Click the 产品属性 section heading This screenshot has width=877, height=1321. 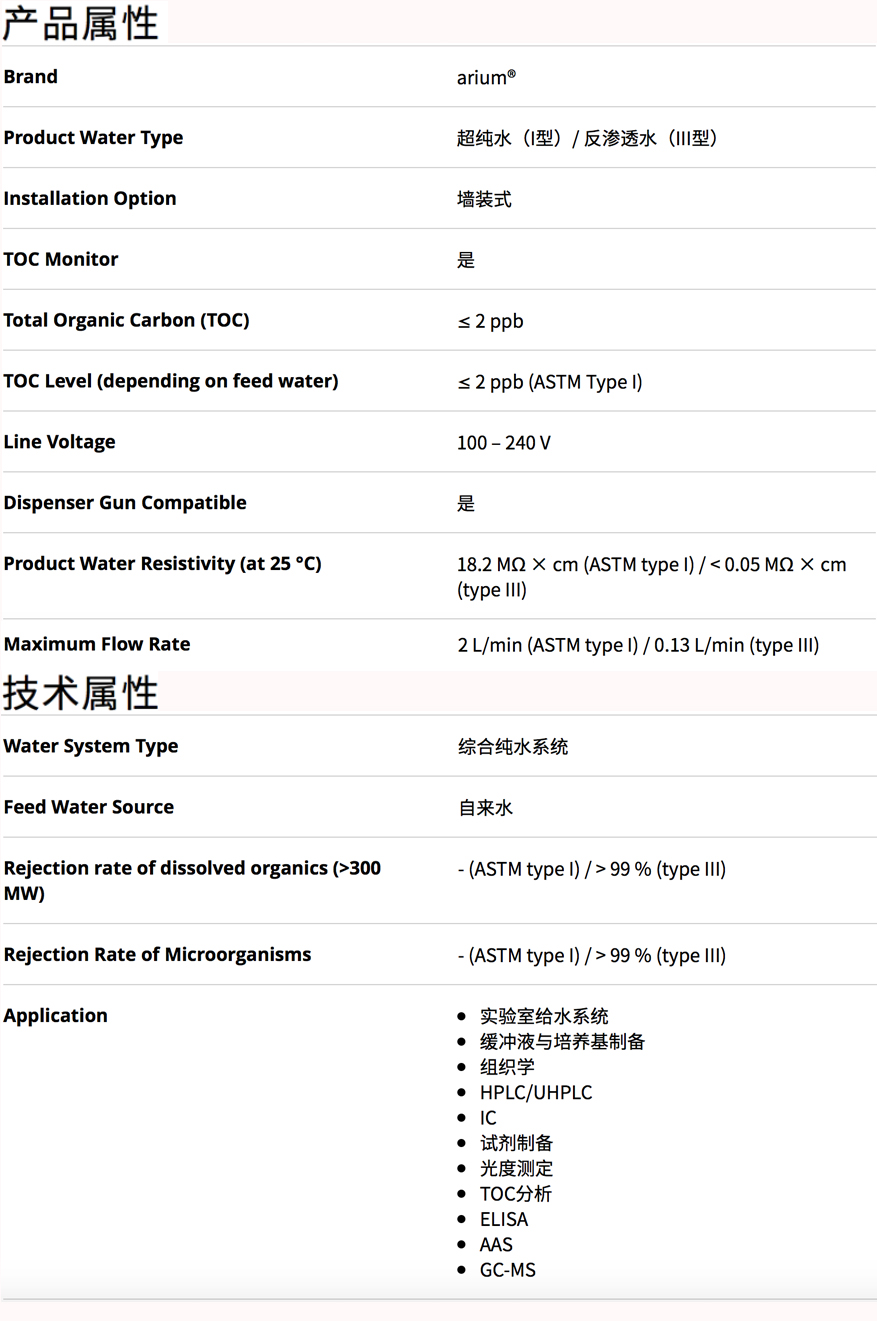pyautogui.click(x=80, y=23)
